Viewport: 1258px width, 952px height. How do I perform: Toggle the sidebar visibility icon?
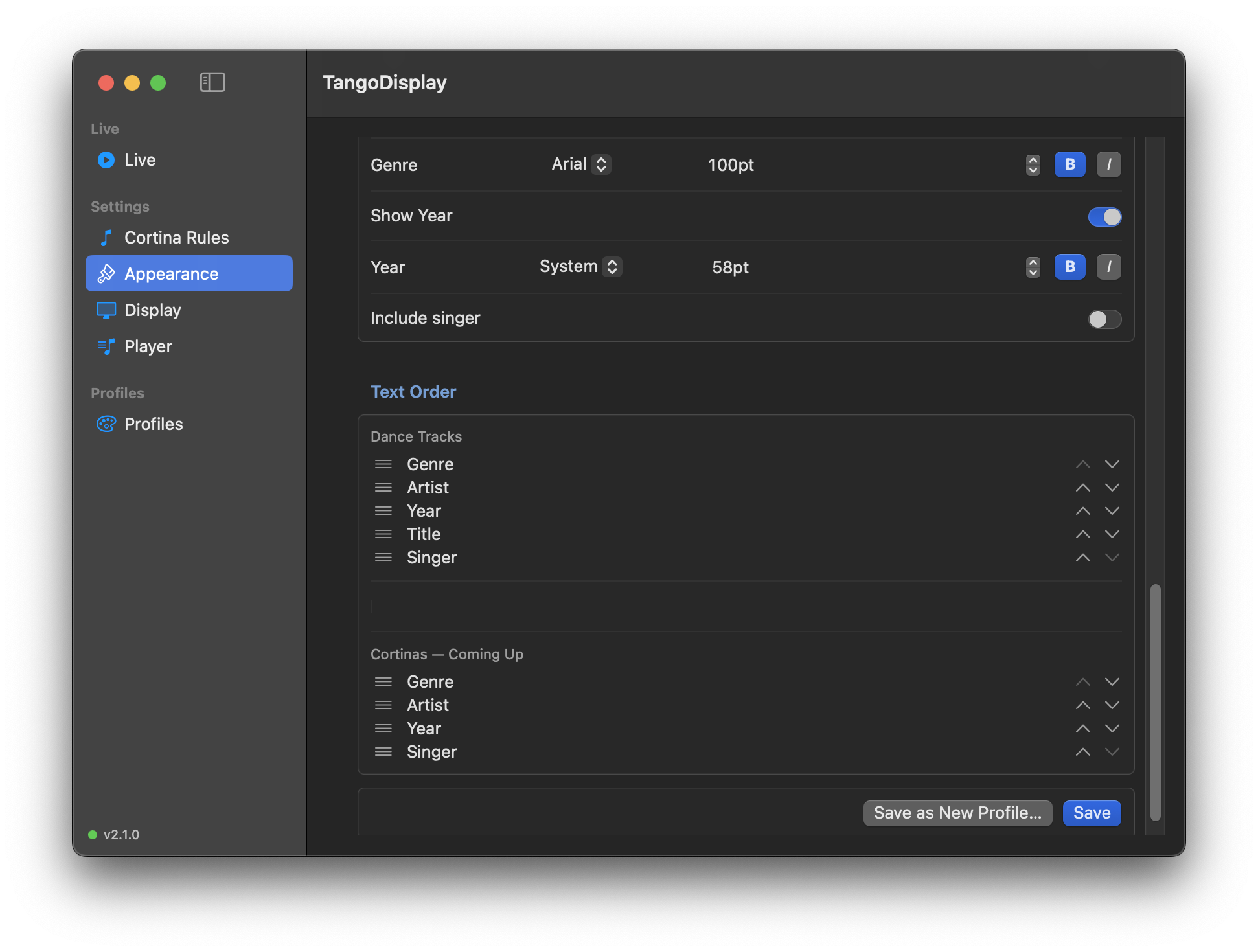212,82
